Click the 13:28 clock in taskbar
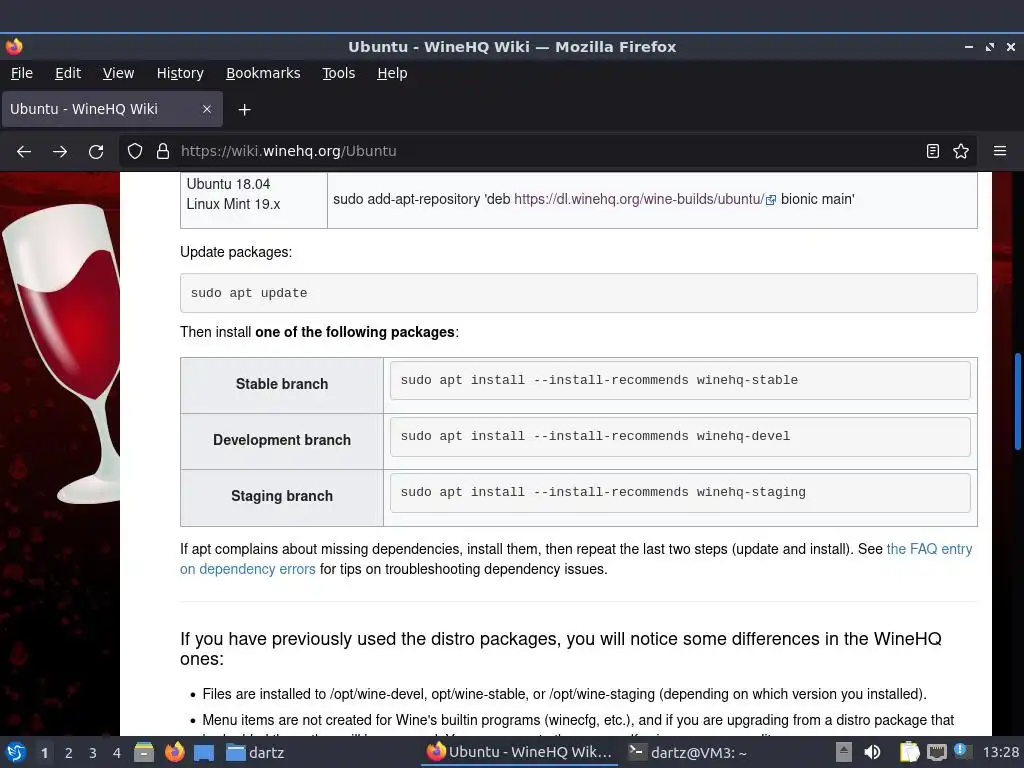This screenshot has width=1024, height=768. pos(1000,752)
